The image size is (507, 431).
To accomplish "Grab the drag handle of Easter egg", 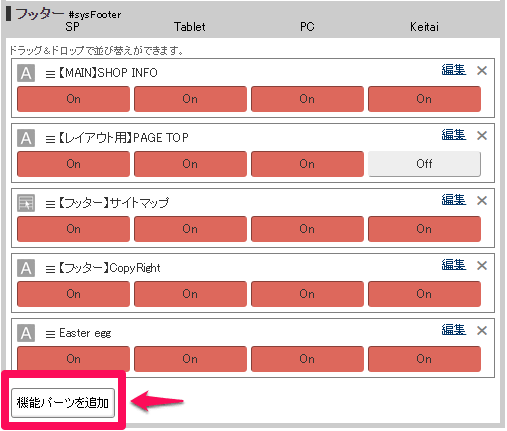I will click(x=50, y=334).
